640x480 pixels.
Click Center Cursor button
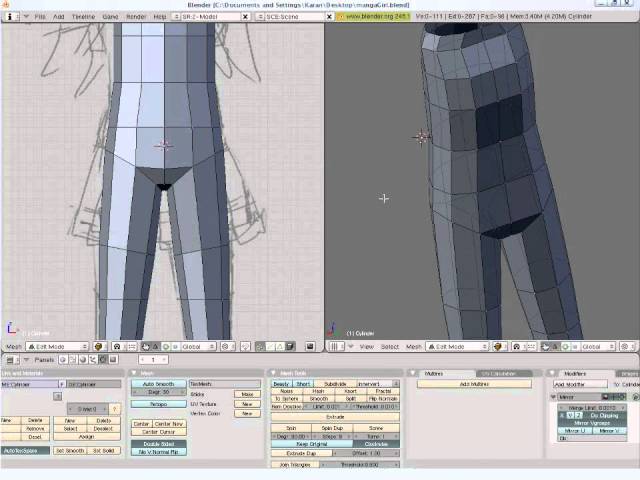click(x=159, y=432)
